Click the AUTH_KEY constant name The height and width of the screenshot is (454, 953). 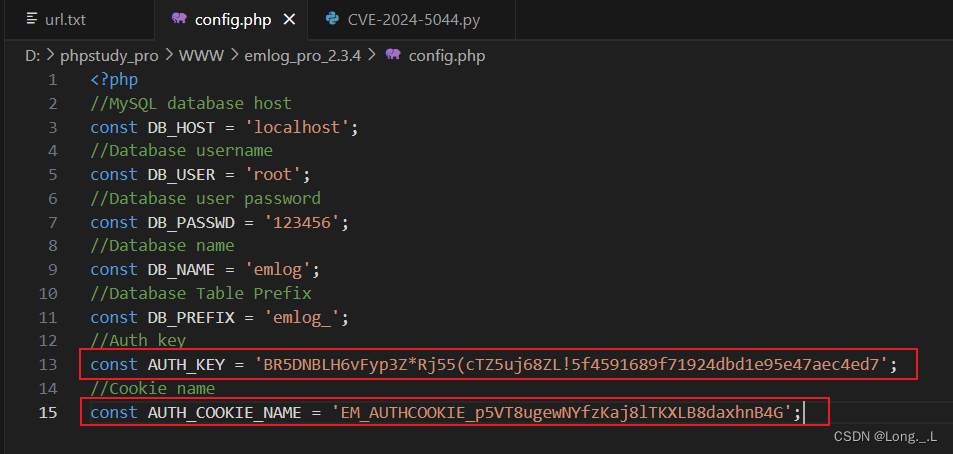tap(186, 365)
